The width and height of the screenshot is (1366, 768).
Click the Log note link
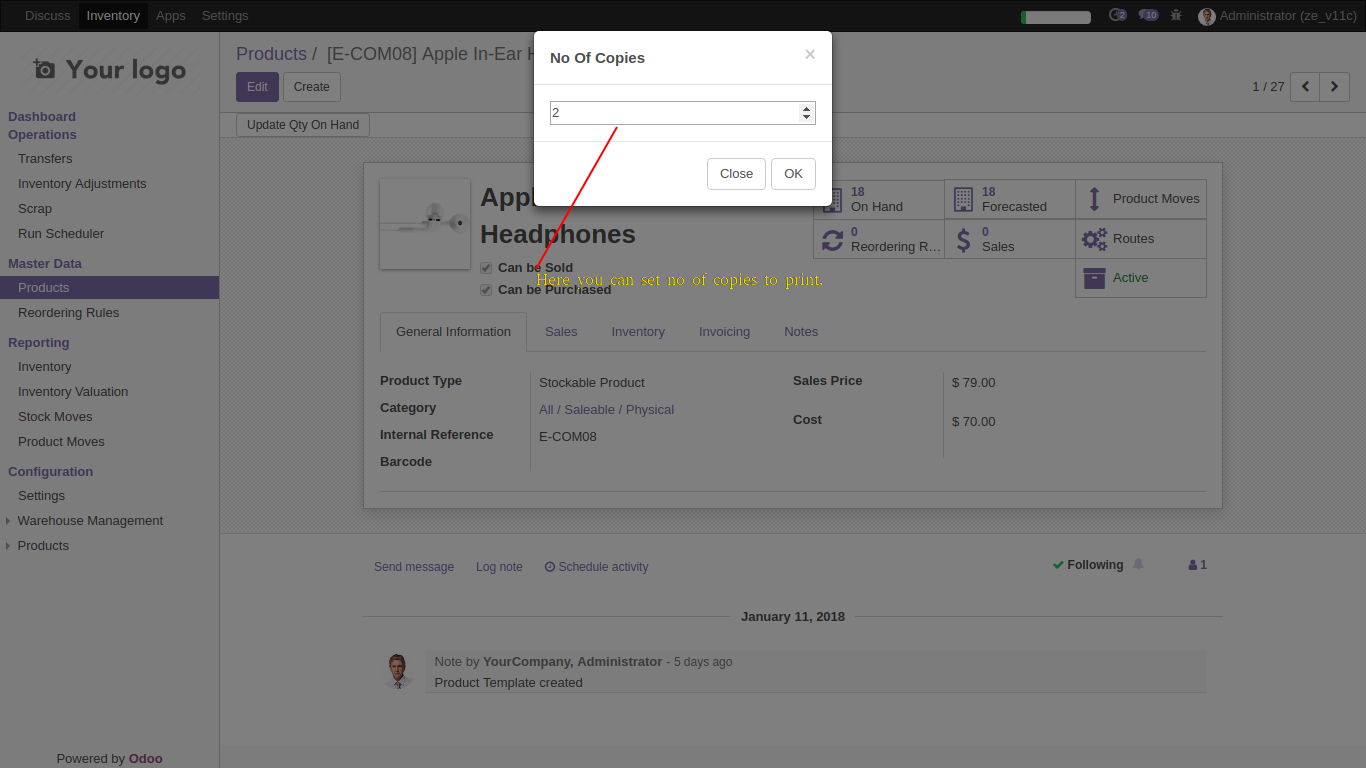click(499, 567)
